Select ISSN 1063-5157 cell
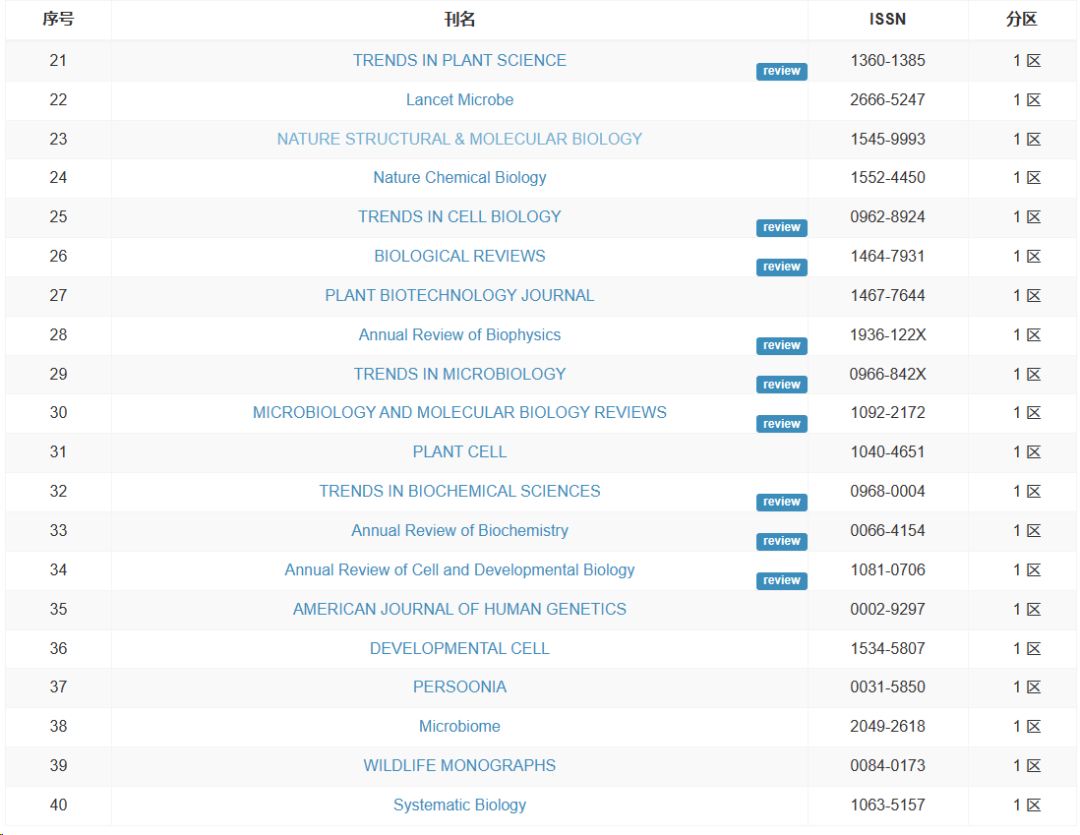This screenshot has width=1080, height=835. click(887, 805)
